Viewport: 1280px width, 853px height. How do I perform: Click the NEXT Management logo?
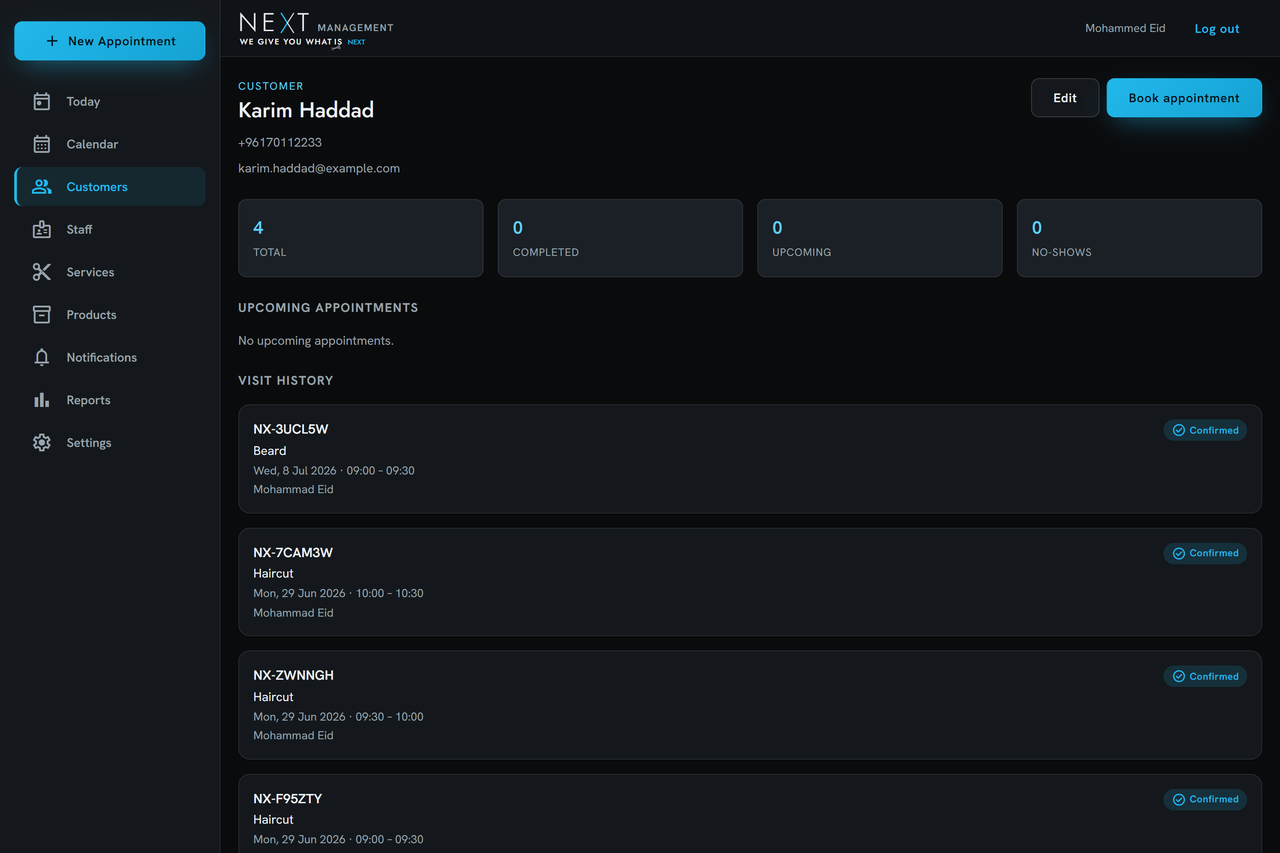coord(316,29)
